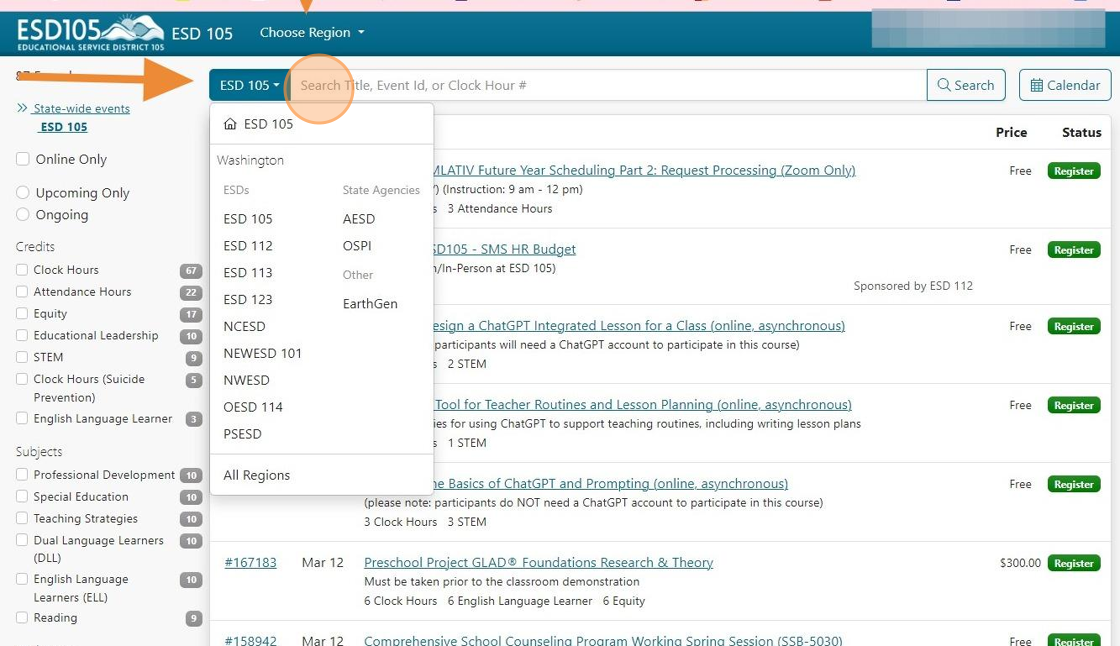
Task: Open the SMS HR Budget event link
Action: pos(504,249)
